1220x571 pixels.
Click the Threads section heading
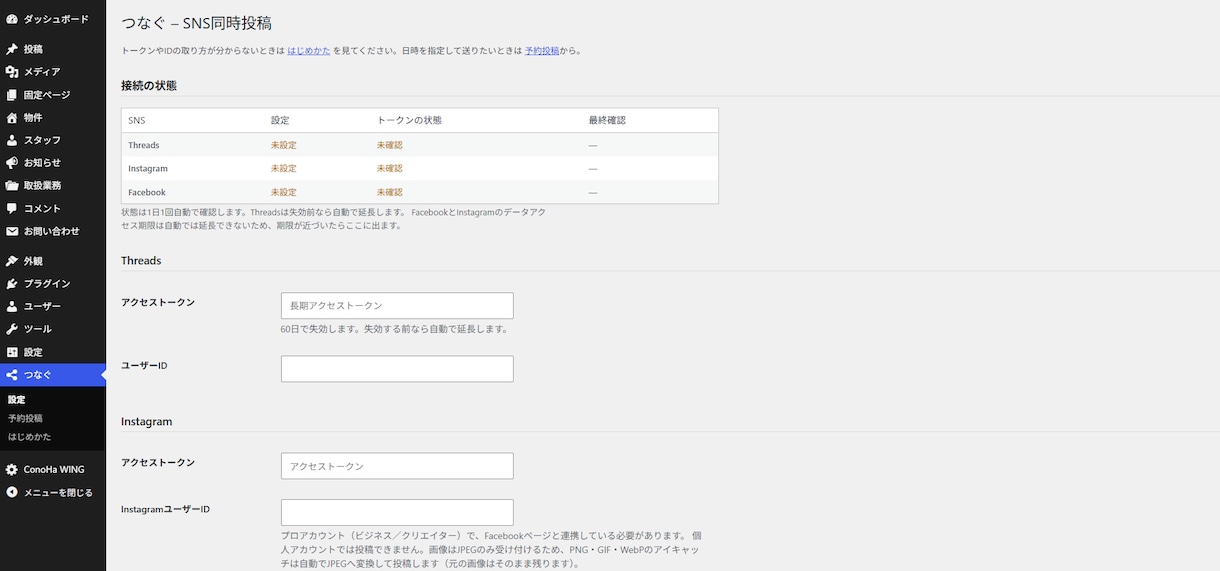[x=141, y=261]
